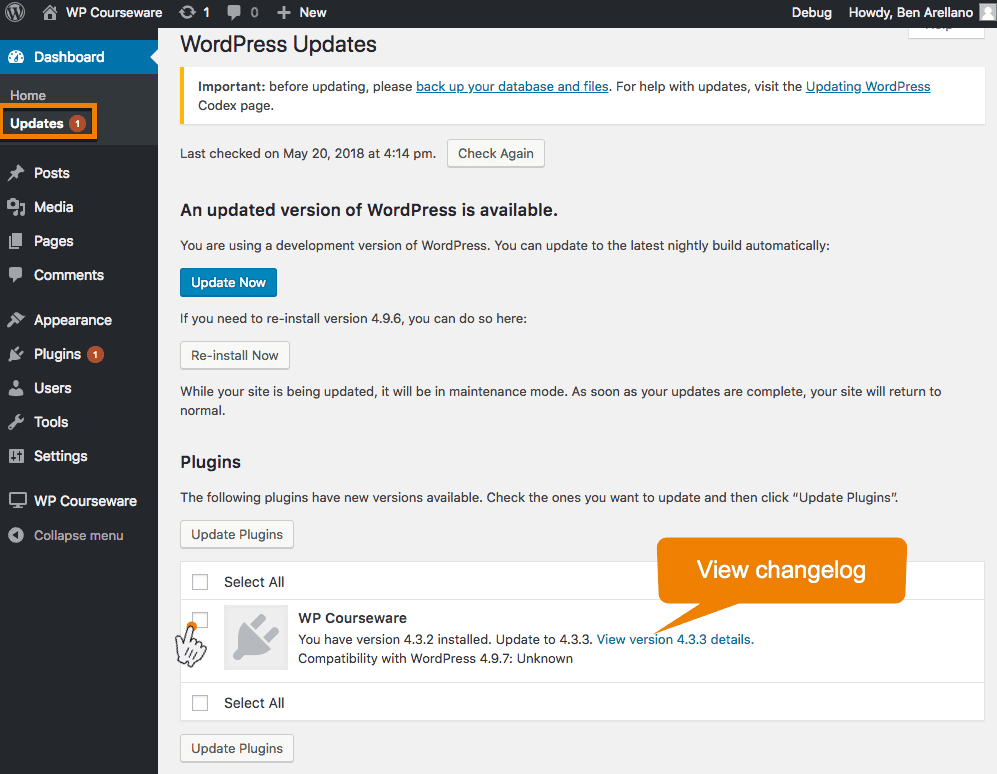Click the Comments bubble icon in sidebar
997x774 pixels.
17,275
